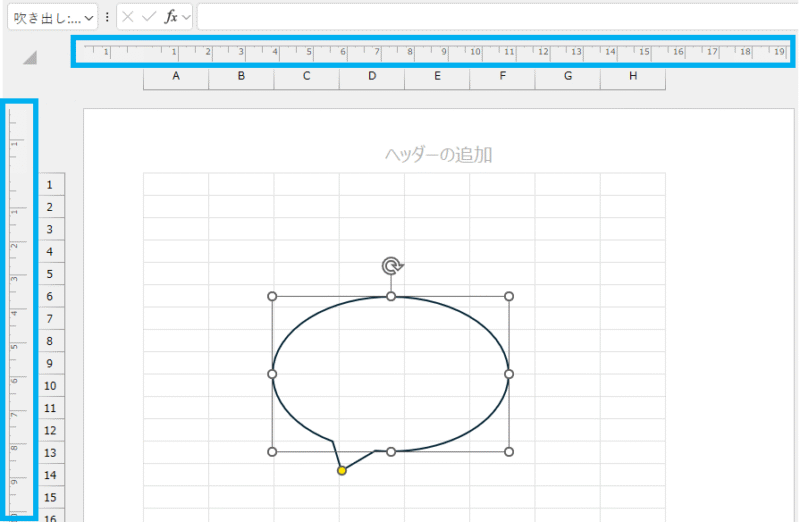
Task: Select row 9 header
Action: [x=52, y=363]
